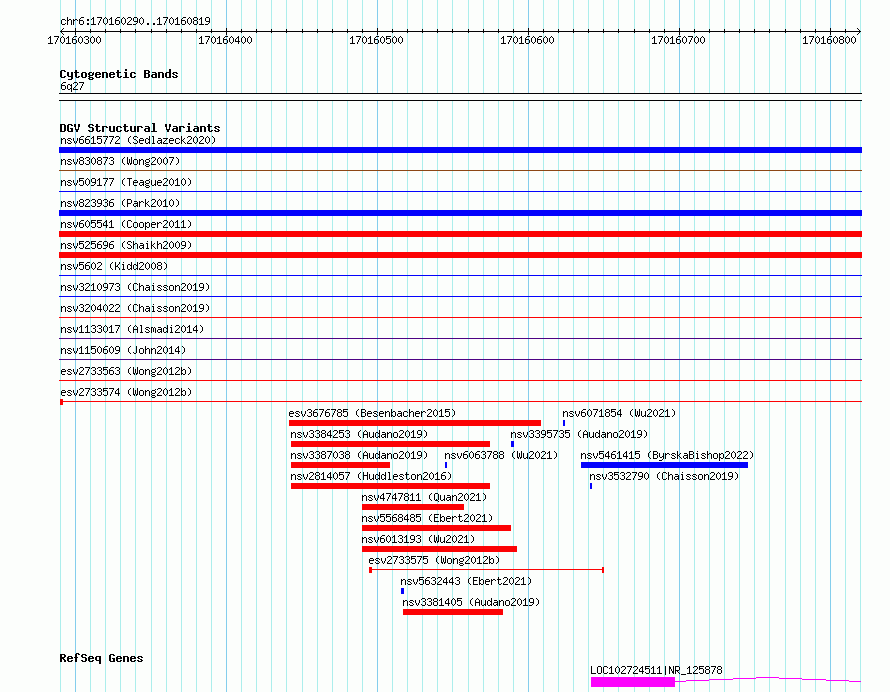Click the nsv3395735 (Audano2019) label
The image size is (890, 692).
click(x=579, y=434)
